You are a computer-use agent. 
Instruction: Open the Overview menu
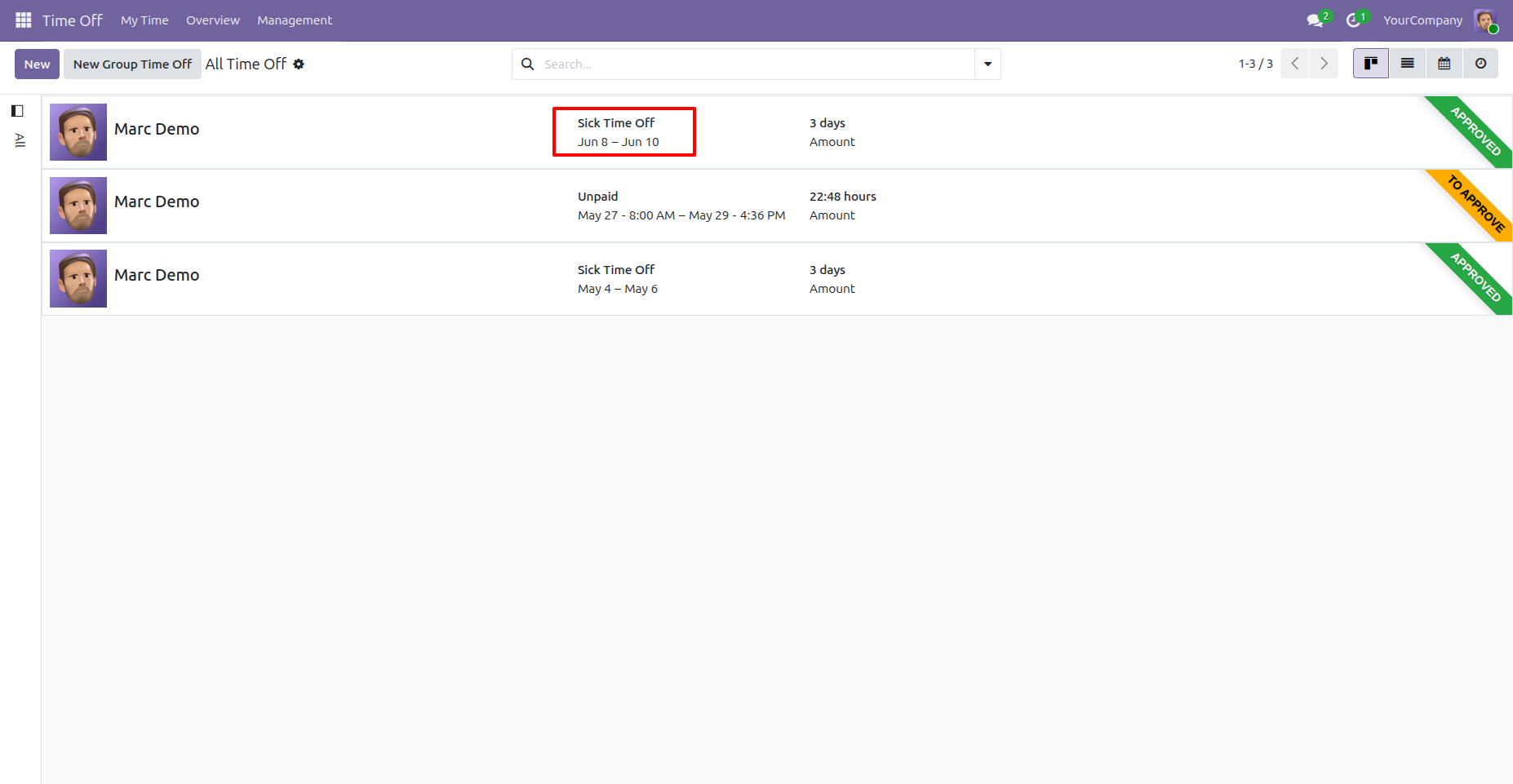213,20
